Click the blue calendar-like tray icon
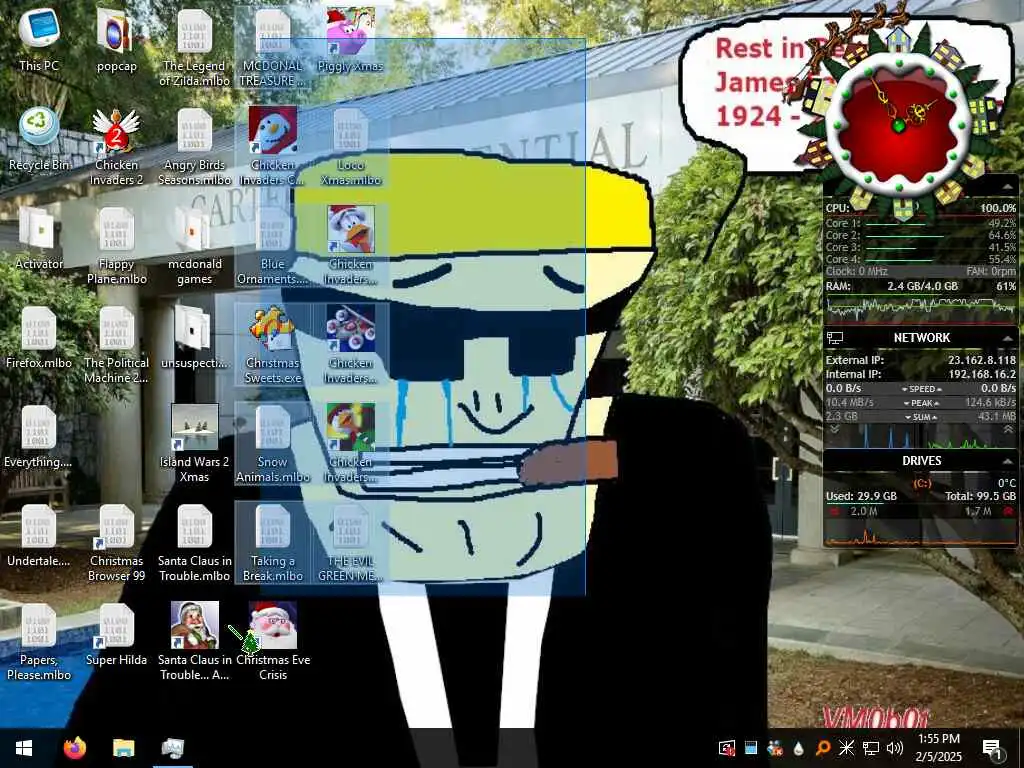 click(751, 748)
